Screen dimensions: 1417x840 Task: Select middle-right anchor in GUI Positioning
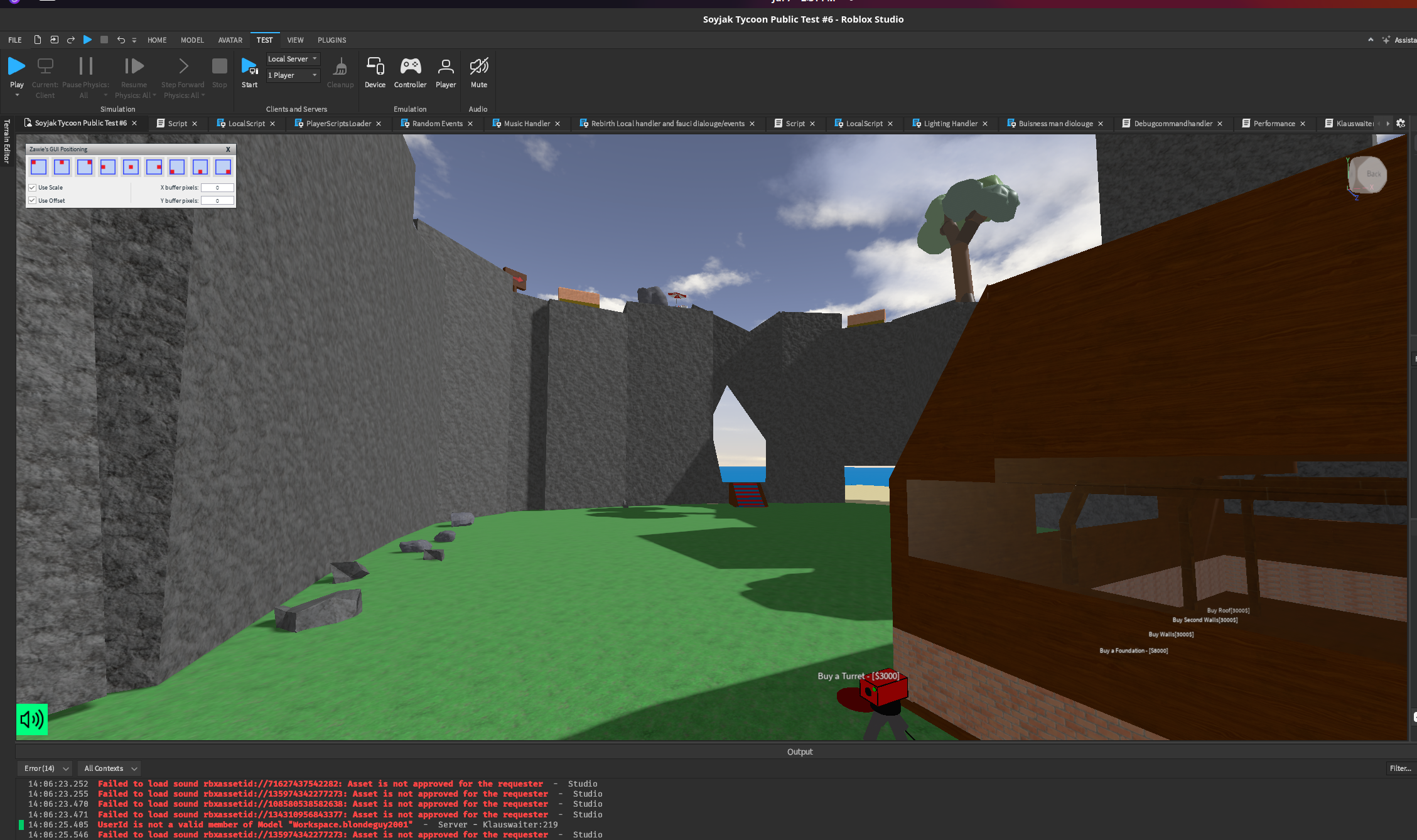click(154, 167)
